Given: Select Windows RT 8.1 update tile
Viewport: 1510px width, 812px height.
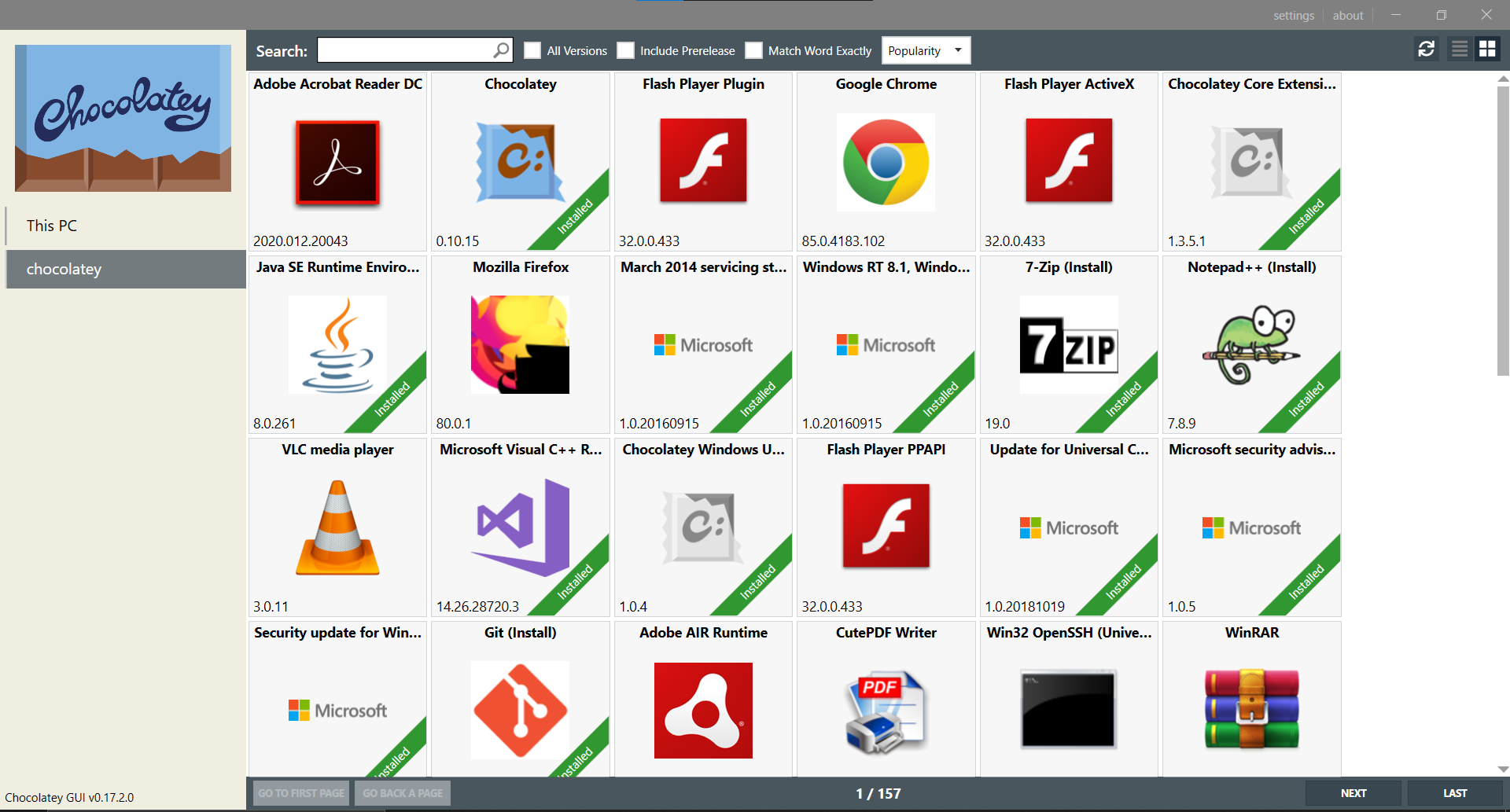Looking at the screenshot, I should click(886, 344).
